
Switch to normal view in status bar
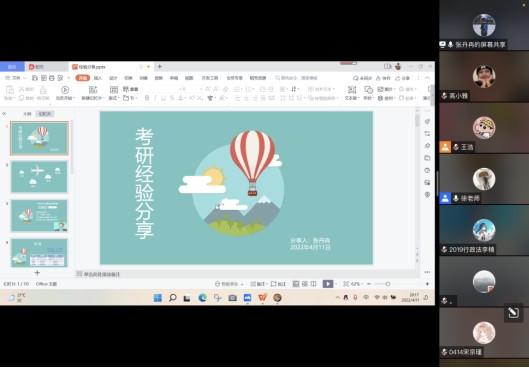(296, 284)
